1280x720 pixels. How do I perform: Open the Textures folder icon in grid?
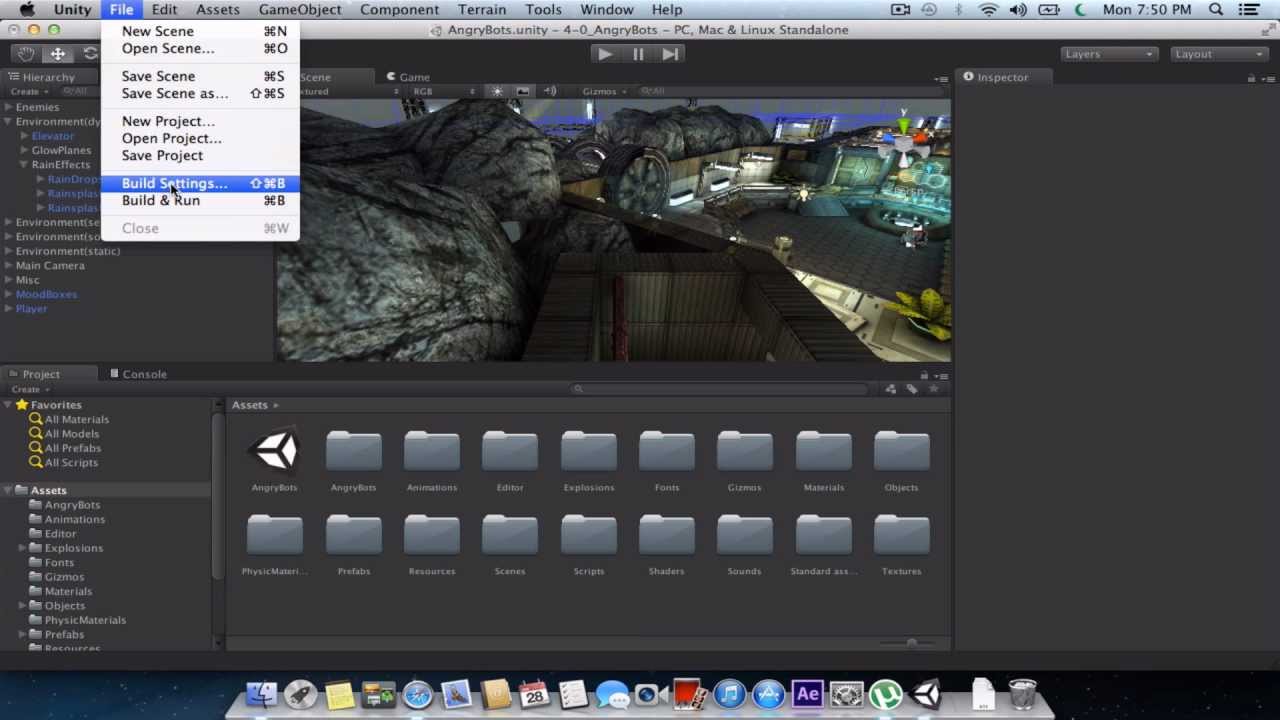coord(902,536)
